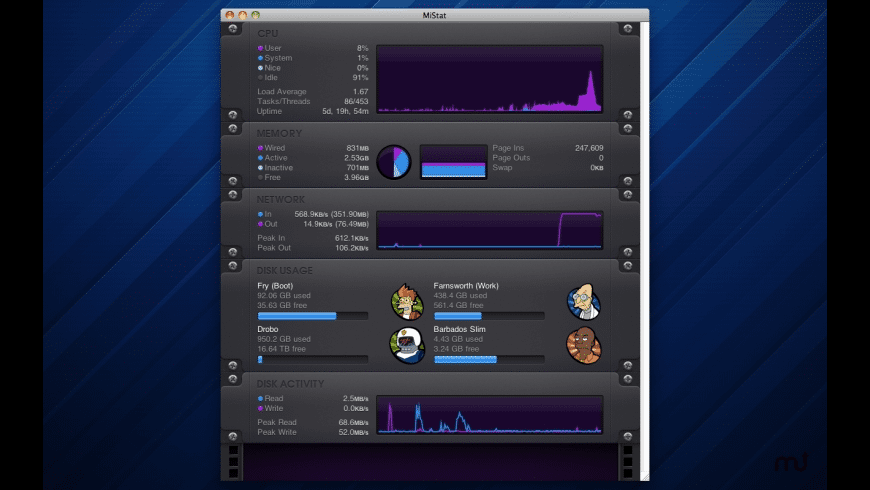This screenshot has height=490, width=870.
Task: Click the Tasks/Threads value 86/453
Action: (x=356, y=101)
